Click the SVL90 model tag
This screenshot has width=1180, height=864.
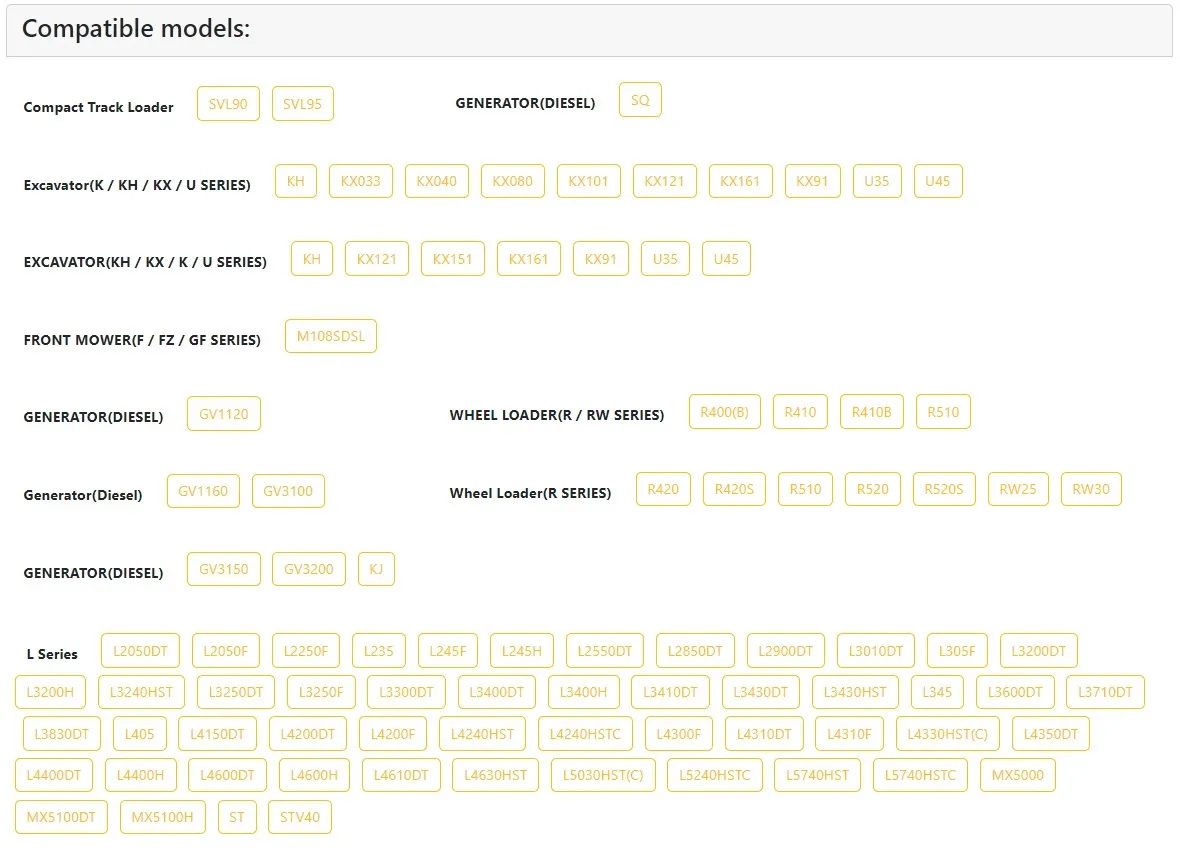tap(228, 104)
